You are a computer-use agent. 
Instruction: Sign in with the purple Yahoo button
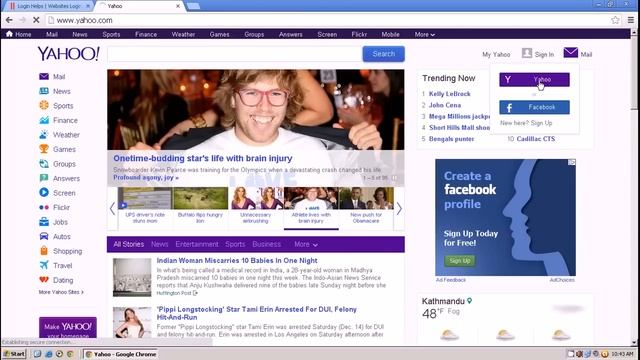534,79
